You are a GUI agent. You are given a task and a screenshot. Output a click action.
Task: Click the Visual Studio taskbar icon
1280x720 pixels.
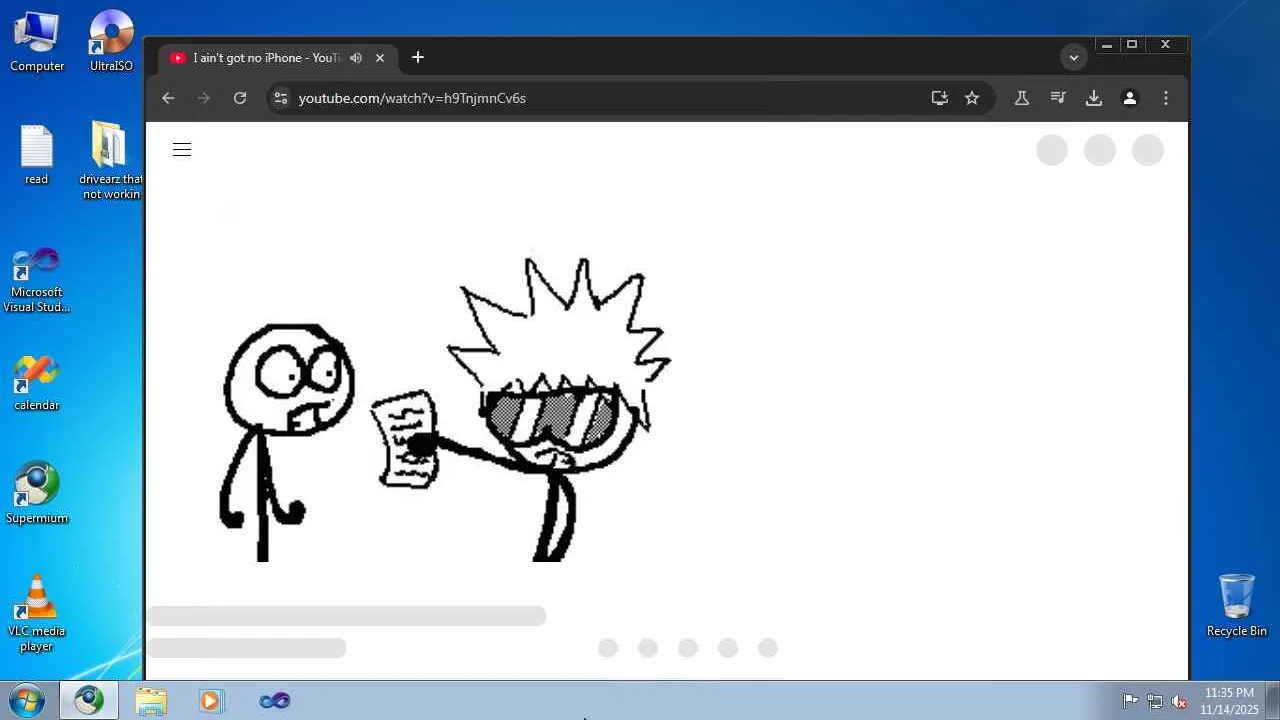(274, 700)
